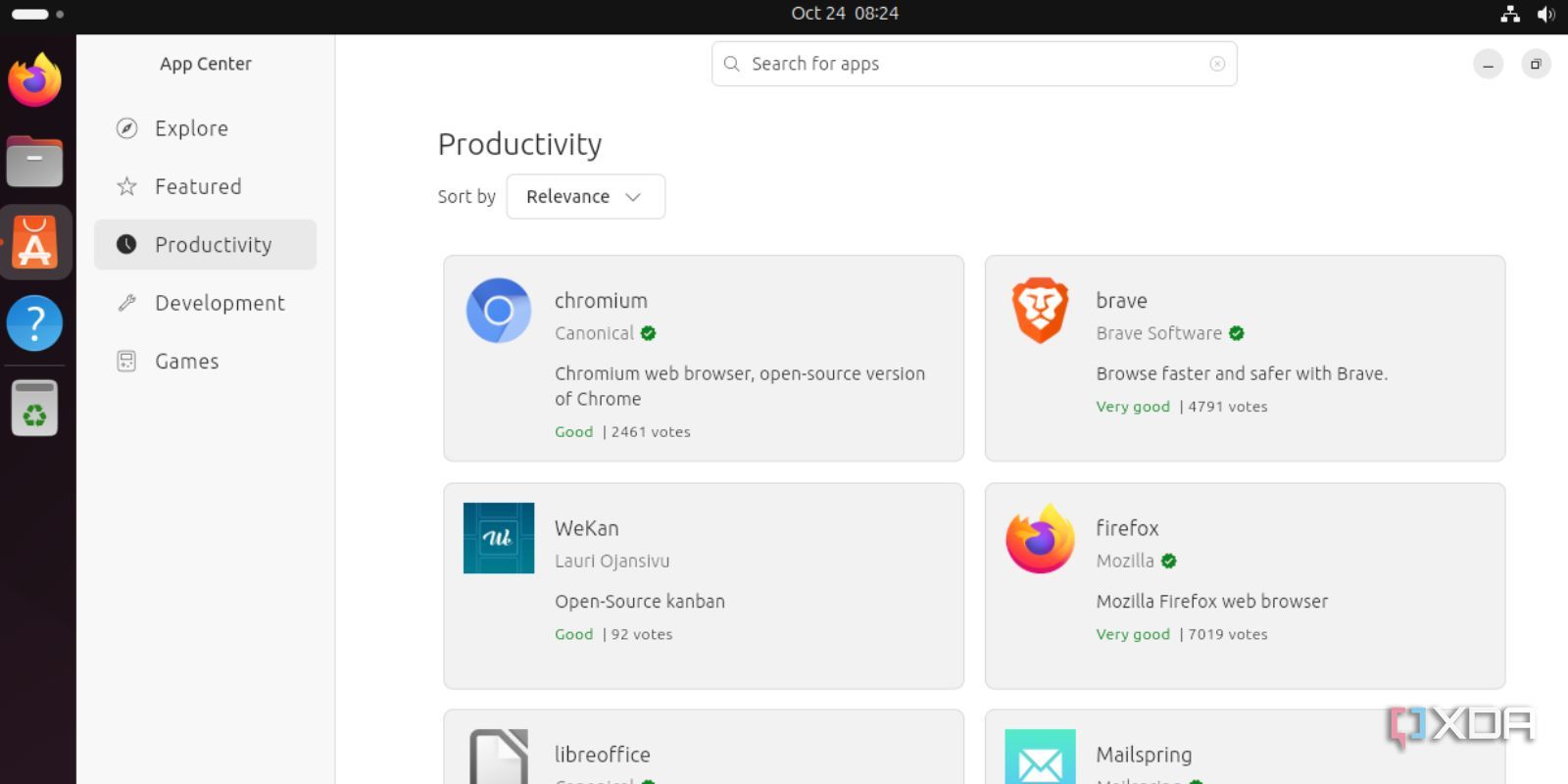Focus the Search for apps field

(974, 64)
